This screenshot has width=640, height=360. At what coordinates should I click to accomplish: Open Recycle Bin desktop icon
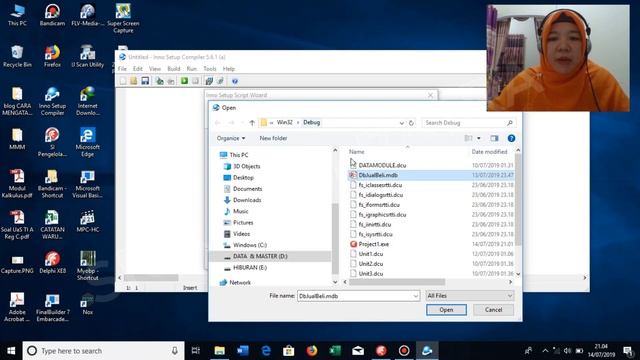coord(17,57)
